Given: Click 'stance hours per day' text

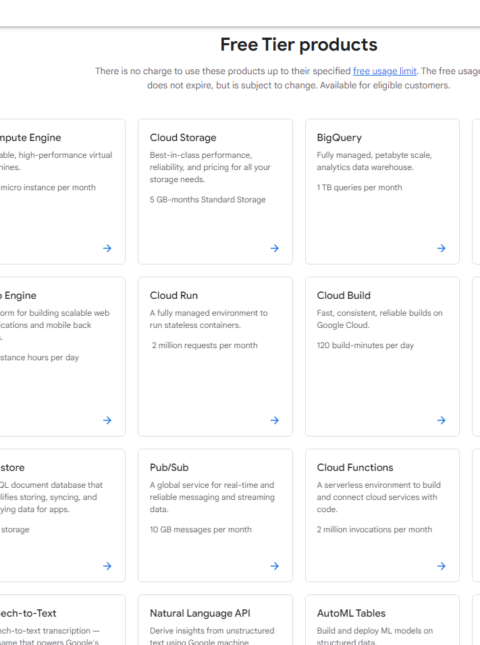Looking at the screenshot, I should 39,357.
